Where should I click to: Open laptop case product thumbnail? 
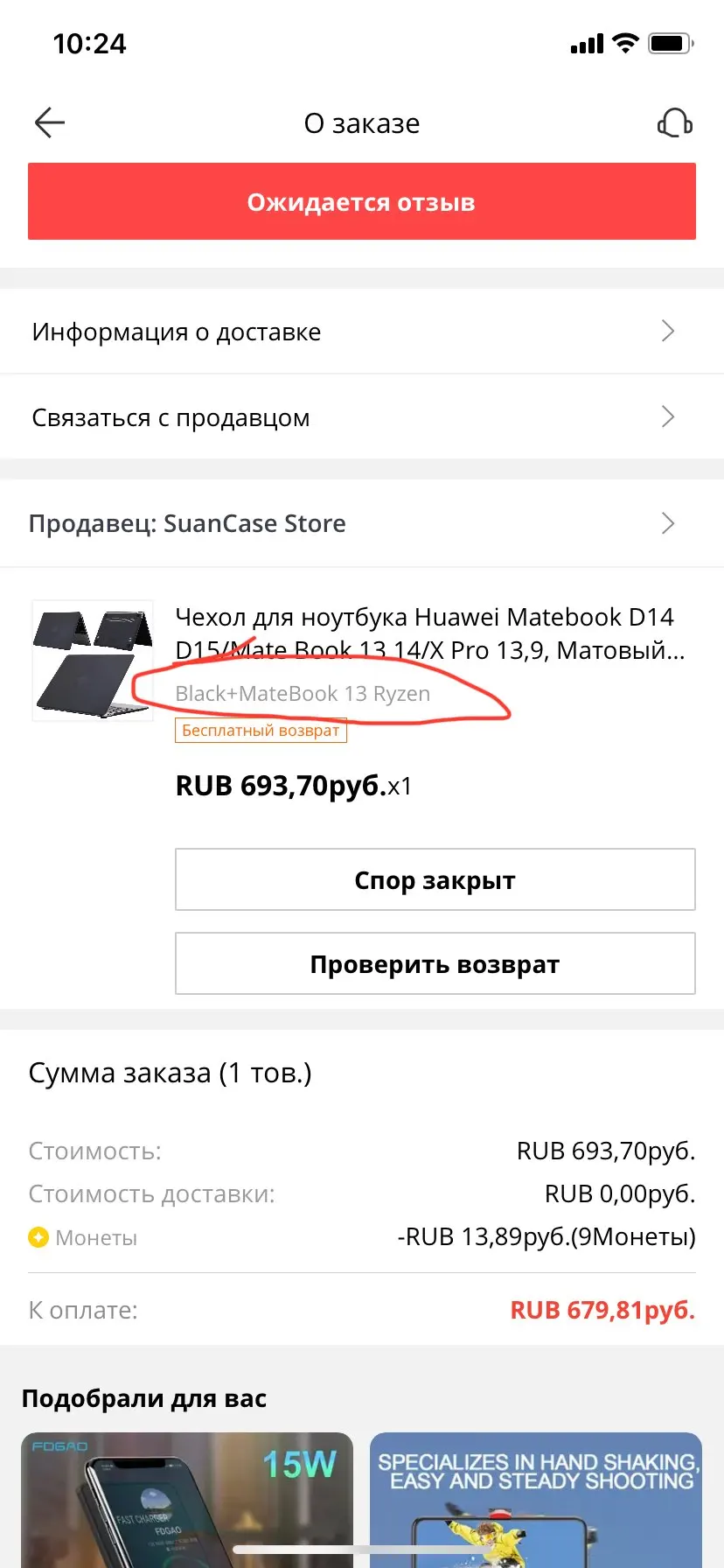tap(93, 661)
